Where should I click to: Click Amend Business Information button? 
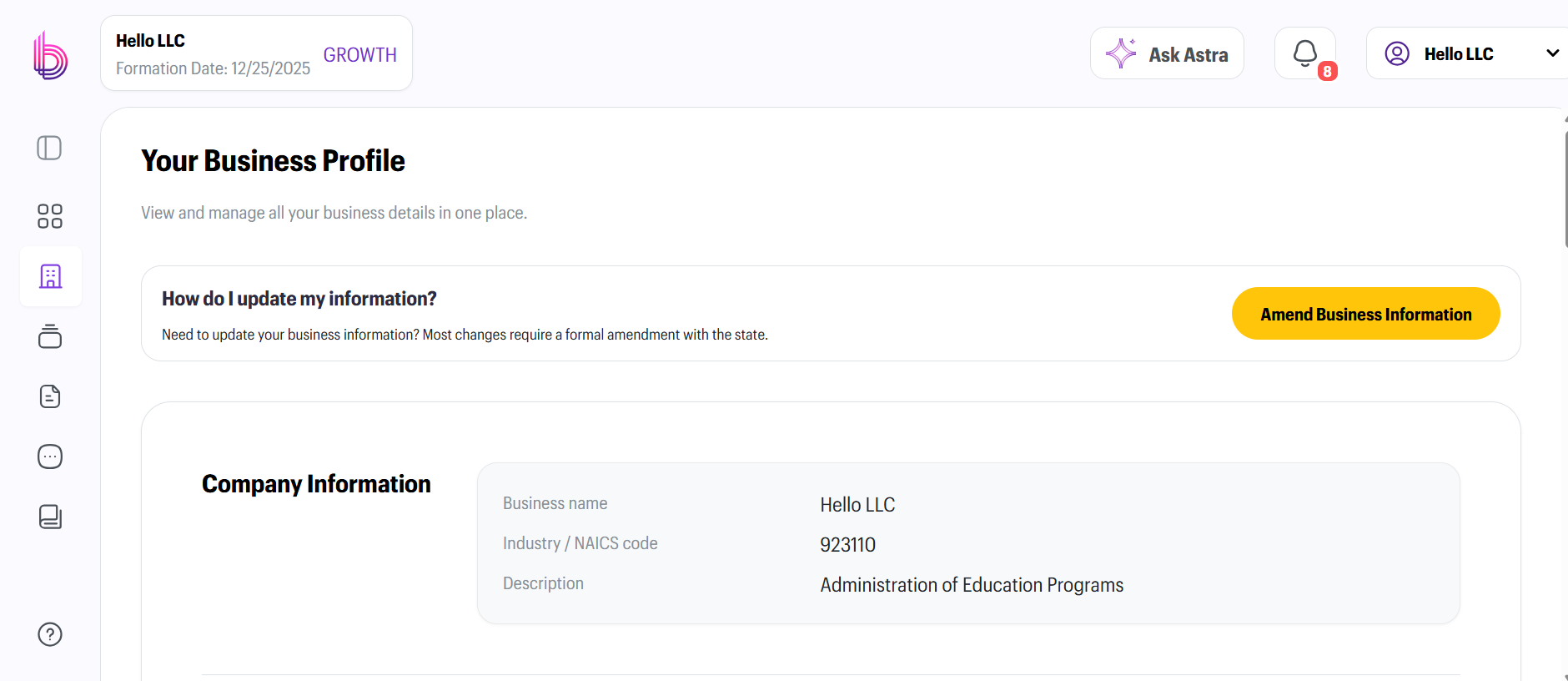click(x=1365, y=314)
